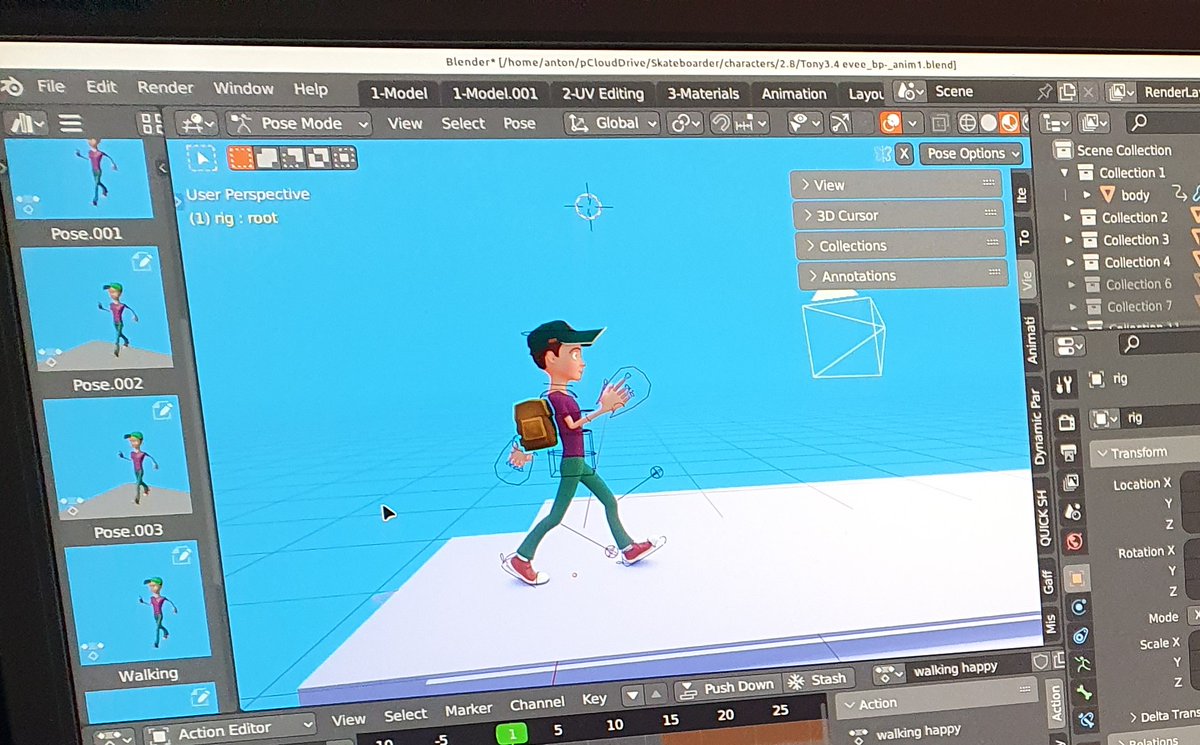The image size is (1200, 745).
Task: Open the Help menu
Action: [310, 89]
